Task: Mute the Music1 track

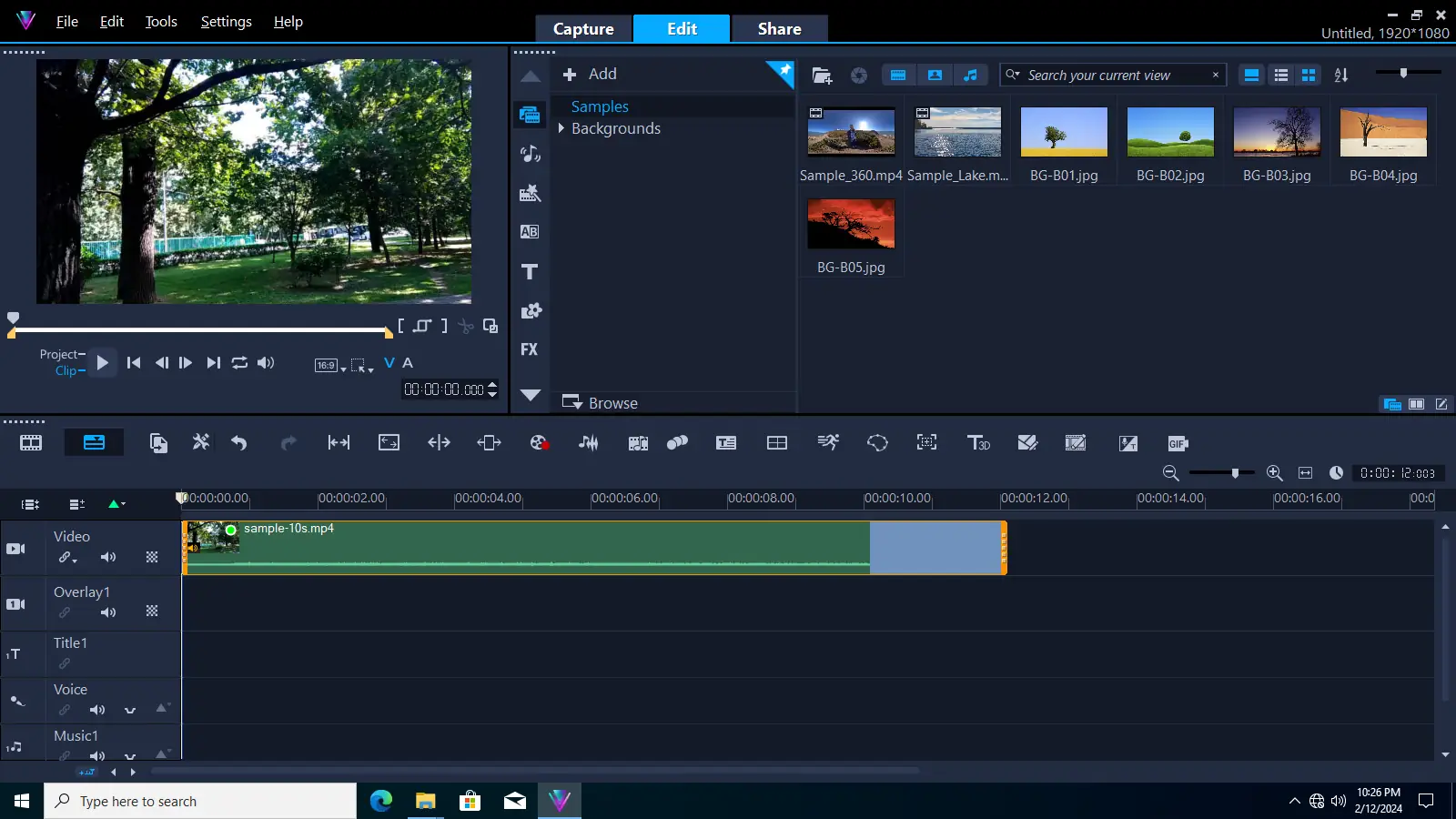Action: click(x=97, y=756)
